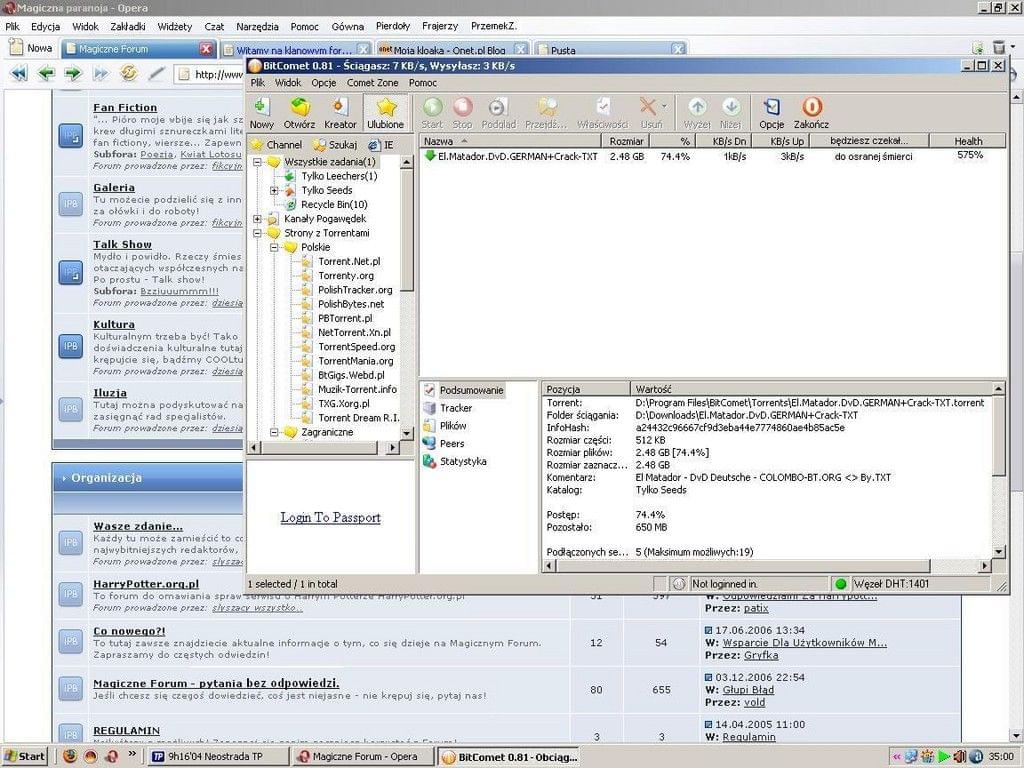This screenshot has height=768, width=1024.
Task: Open the Talk Show forum link
Action: click(x=123, y=245)
